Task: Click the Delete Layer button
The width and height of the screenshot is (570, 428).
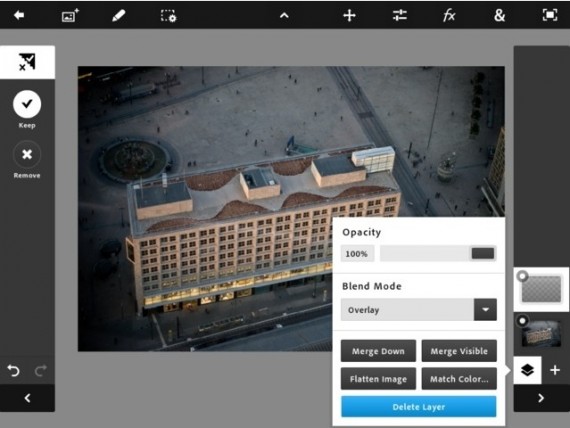Action: [418, 407]
